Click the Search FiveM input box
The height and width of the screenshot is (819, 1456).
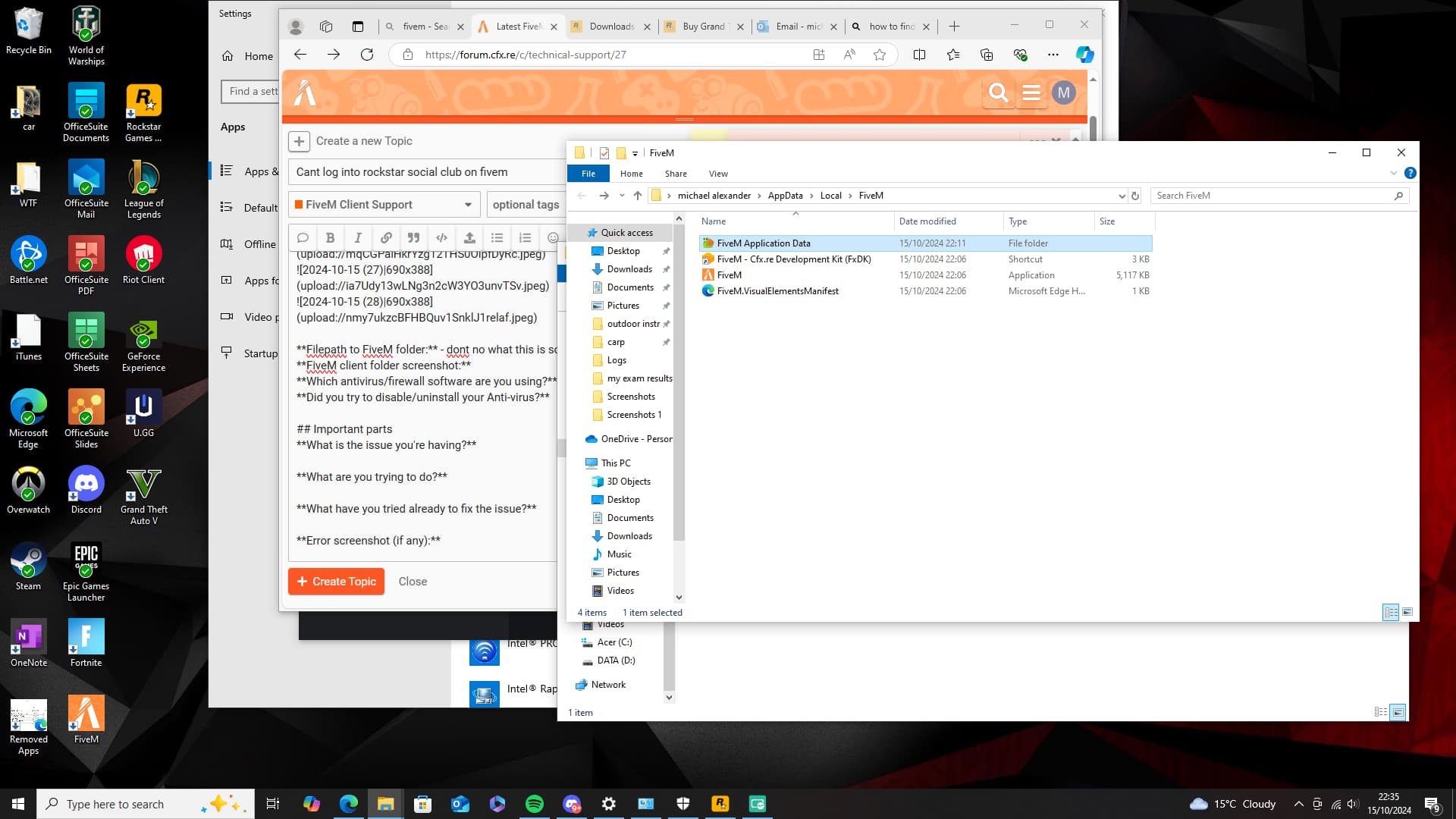(1280, 196)
